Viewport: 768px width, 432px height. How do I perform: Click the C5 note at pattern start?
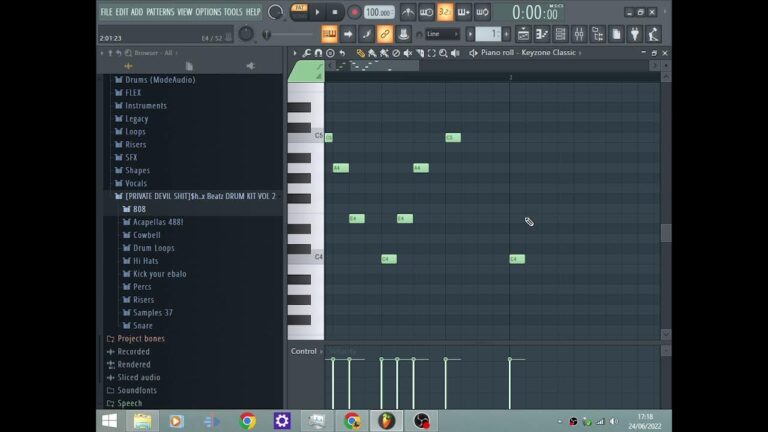pyautogui.click(x=329, y=137)
